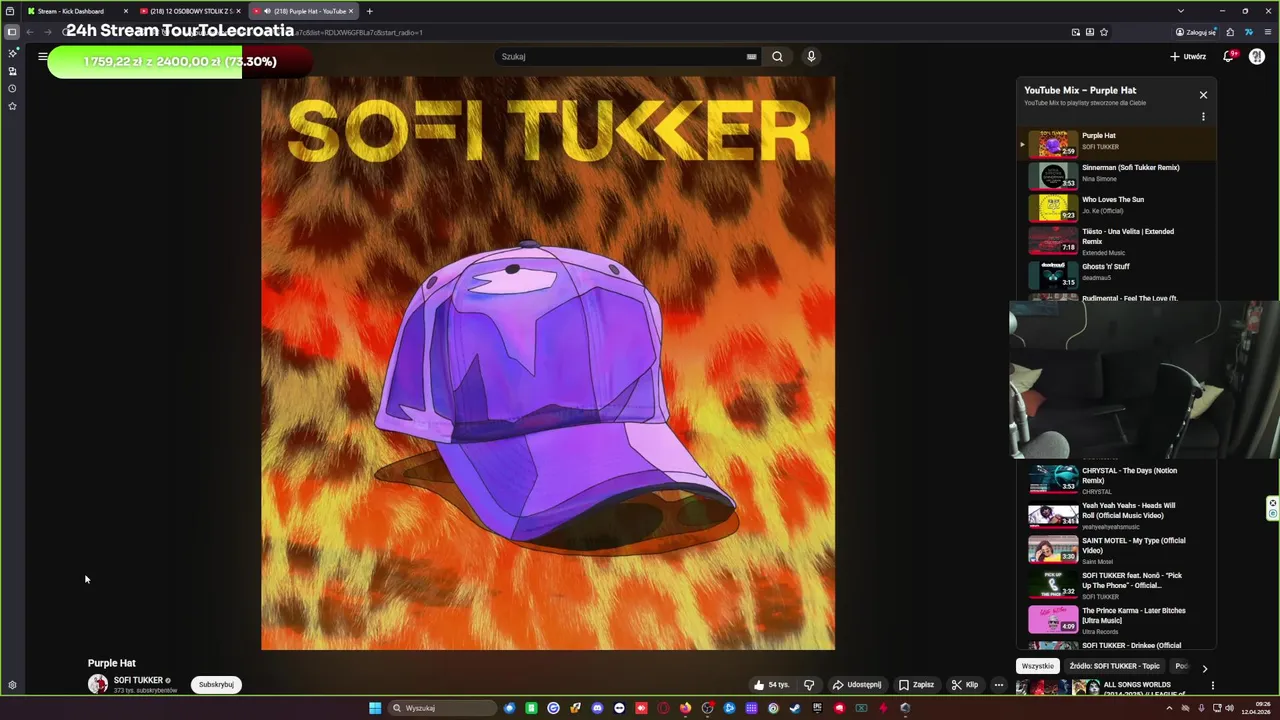Open the AI sparkle icon in sidebar

tap(12, 53)
